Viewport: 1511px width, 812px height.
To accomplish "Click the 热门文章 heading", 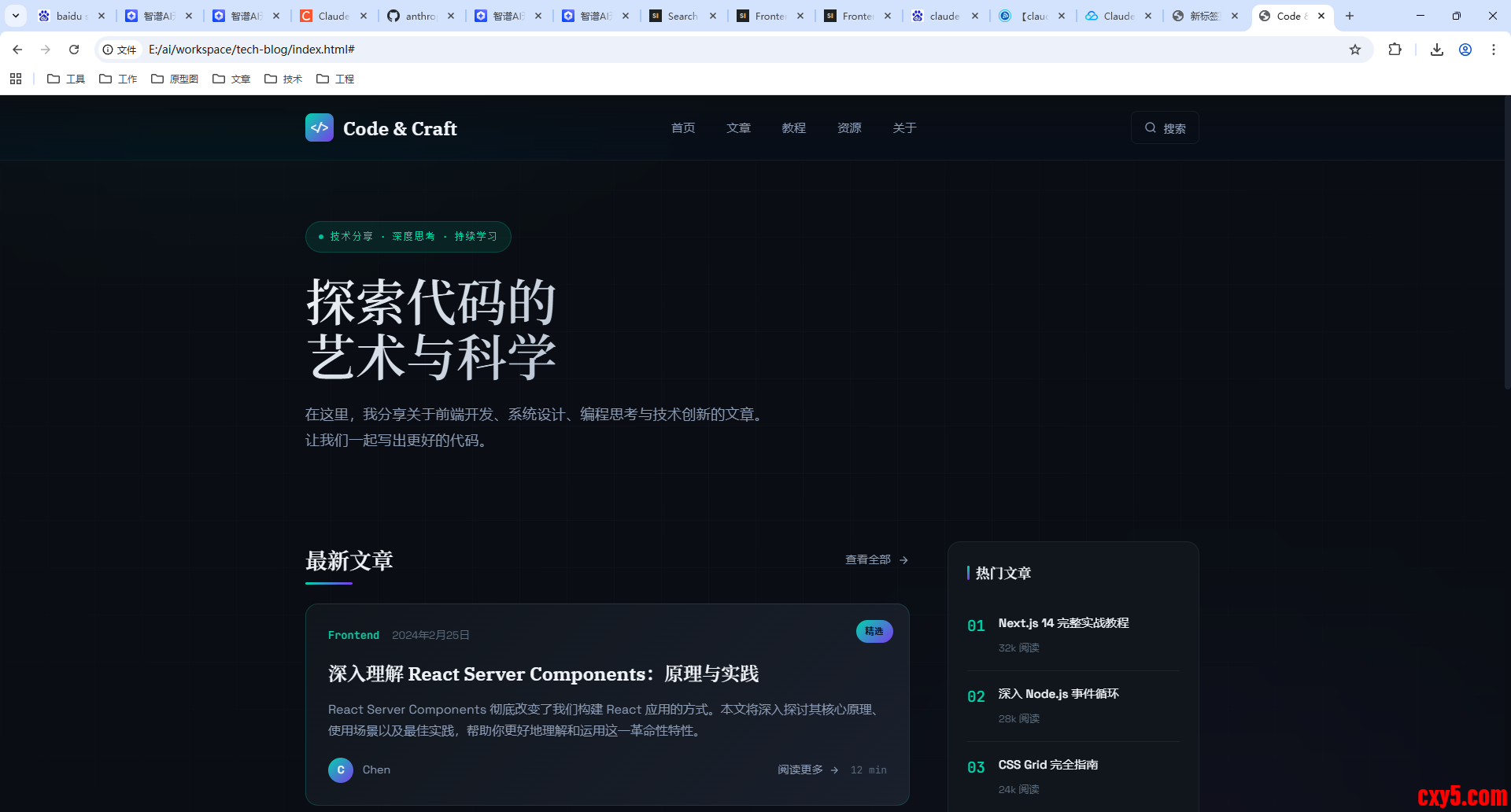I will coord(1003,573).
